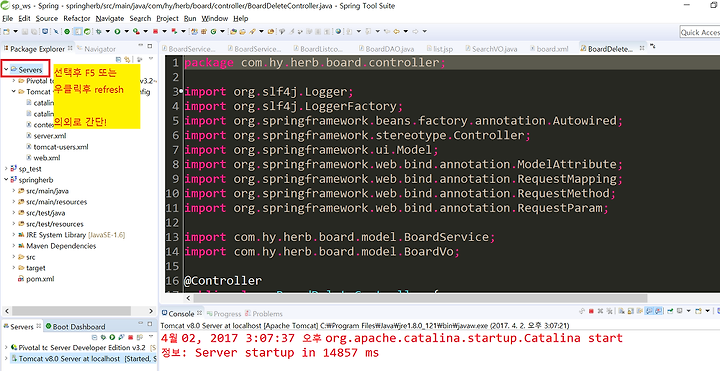Switch to the SearchVO.java editor tab

490,49
